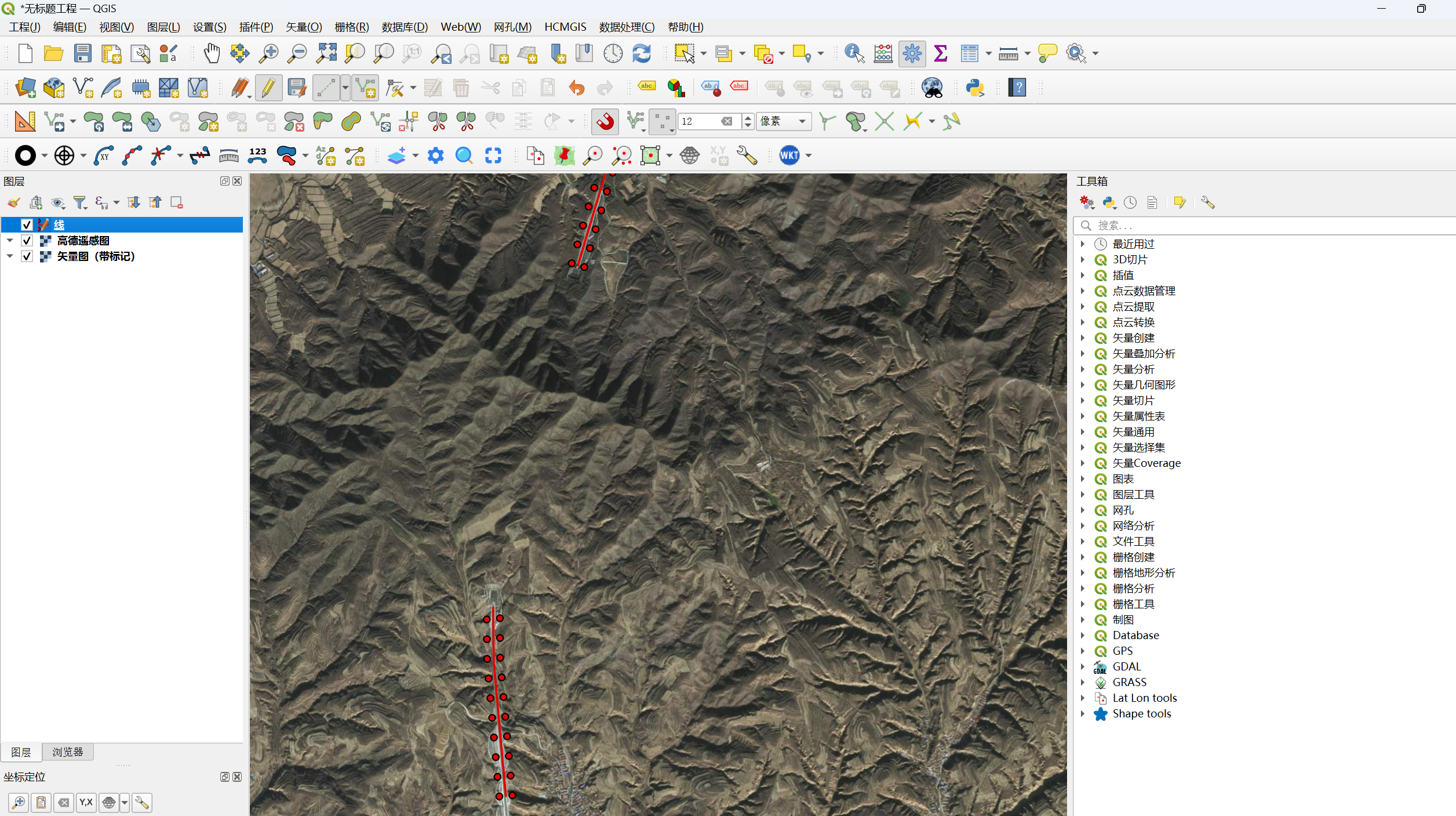
Task: Uncheck visibility of the 线 layer
Action: 27,225
